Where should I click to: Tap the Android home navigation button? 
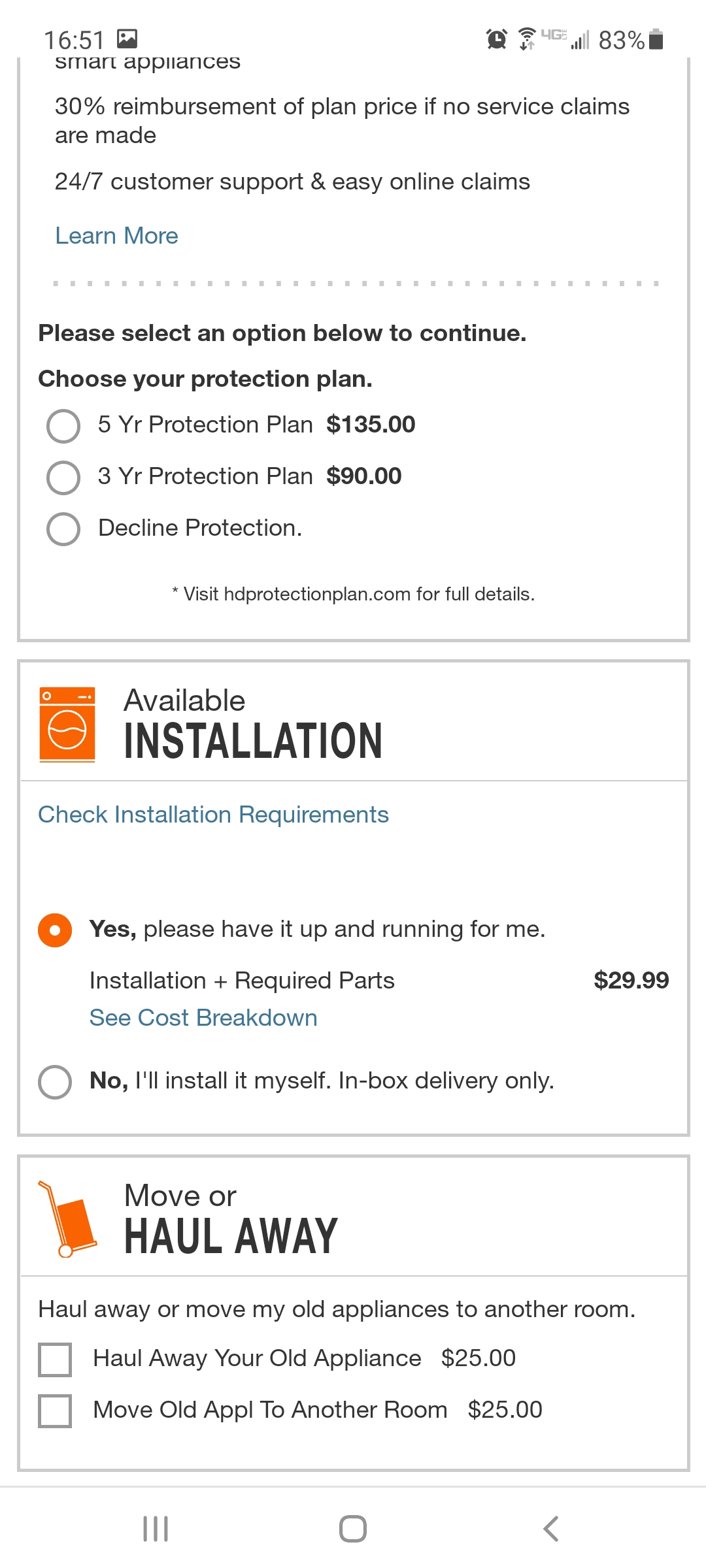[352, 1527]
